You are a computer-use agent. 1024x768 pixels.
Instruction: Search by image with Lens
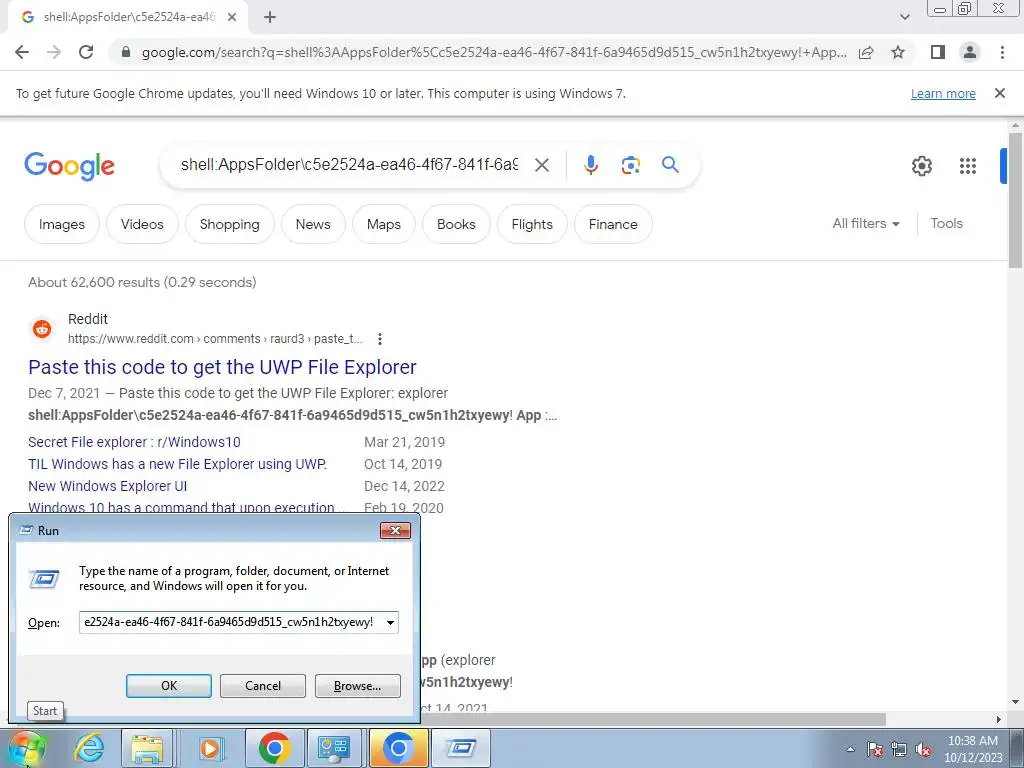click(x=630, y=165)
